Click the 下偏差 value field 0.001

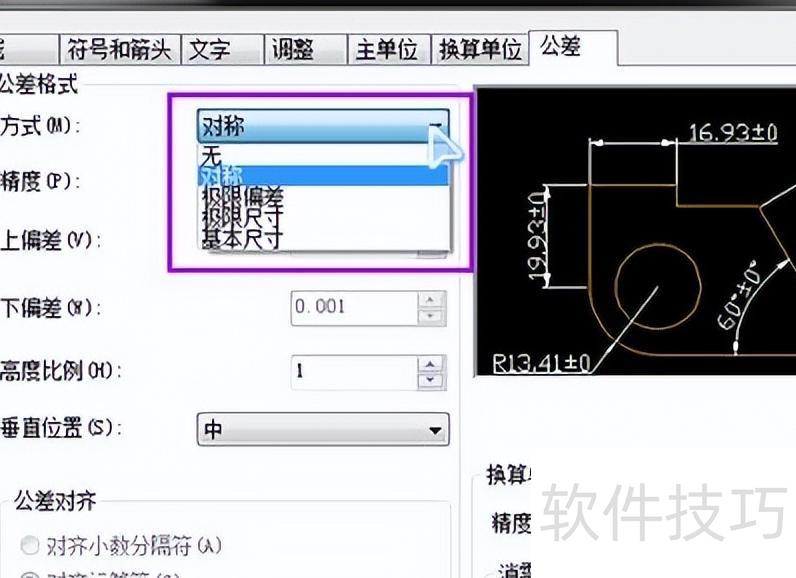(354, 308)
